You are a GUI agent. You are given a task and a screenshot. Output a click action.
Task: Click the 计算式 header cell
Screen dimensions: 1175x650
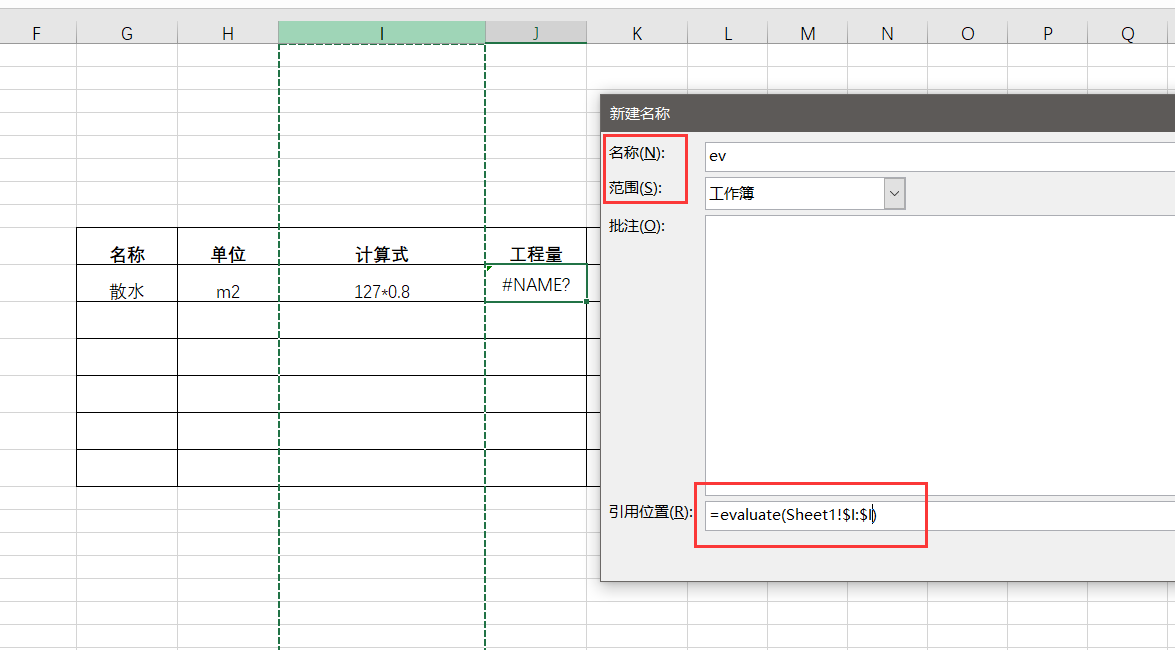point(382,255)
